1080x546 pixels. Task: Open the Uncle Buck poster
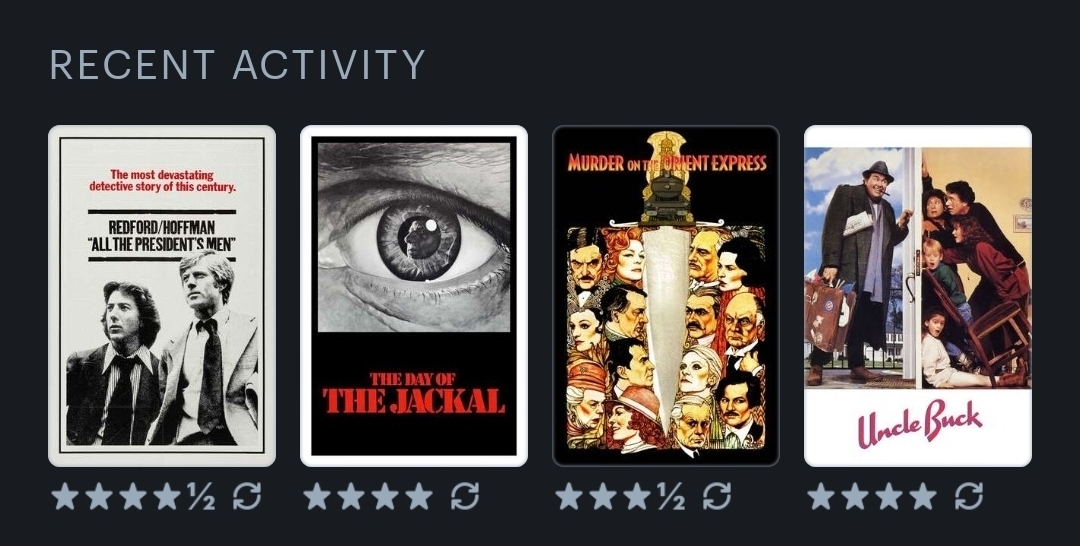point(918,296)
